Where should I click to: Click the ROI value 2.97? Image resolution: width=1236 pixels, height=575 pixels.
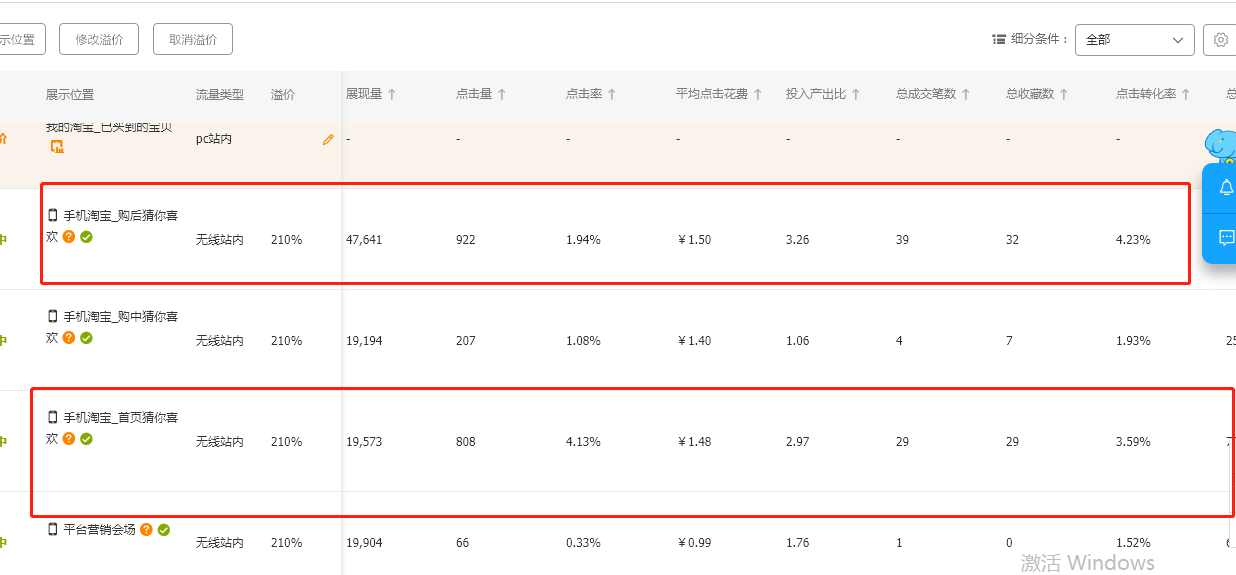[x=798, y=442]
